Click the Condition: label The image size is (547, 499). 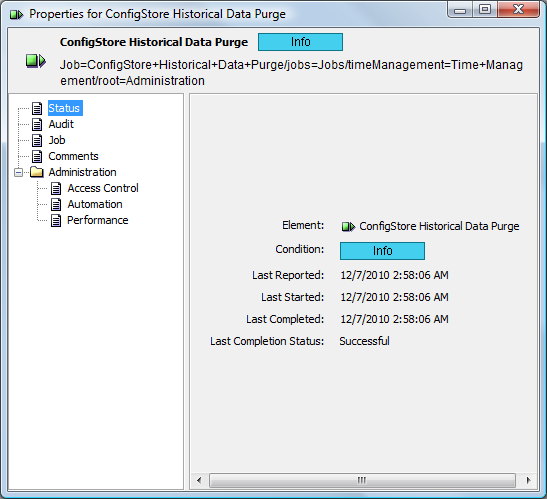coord(300,250)
